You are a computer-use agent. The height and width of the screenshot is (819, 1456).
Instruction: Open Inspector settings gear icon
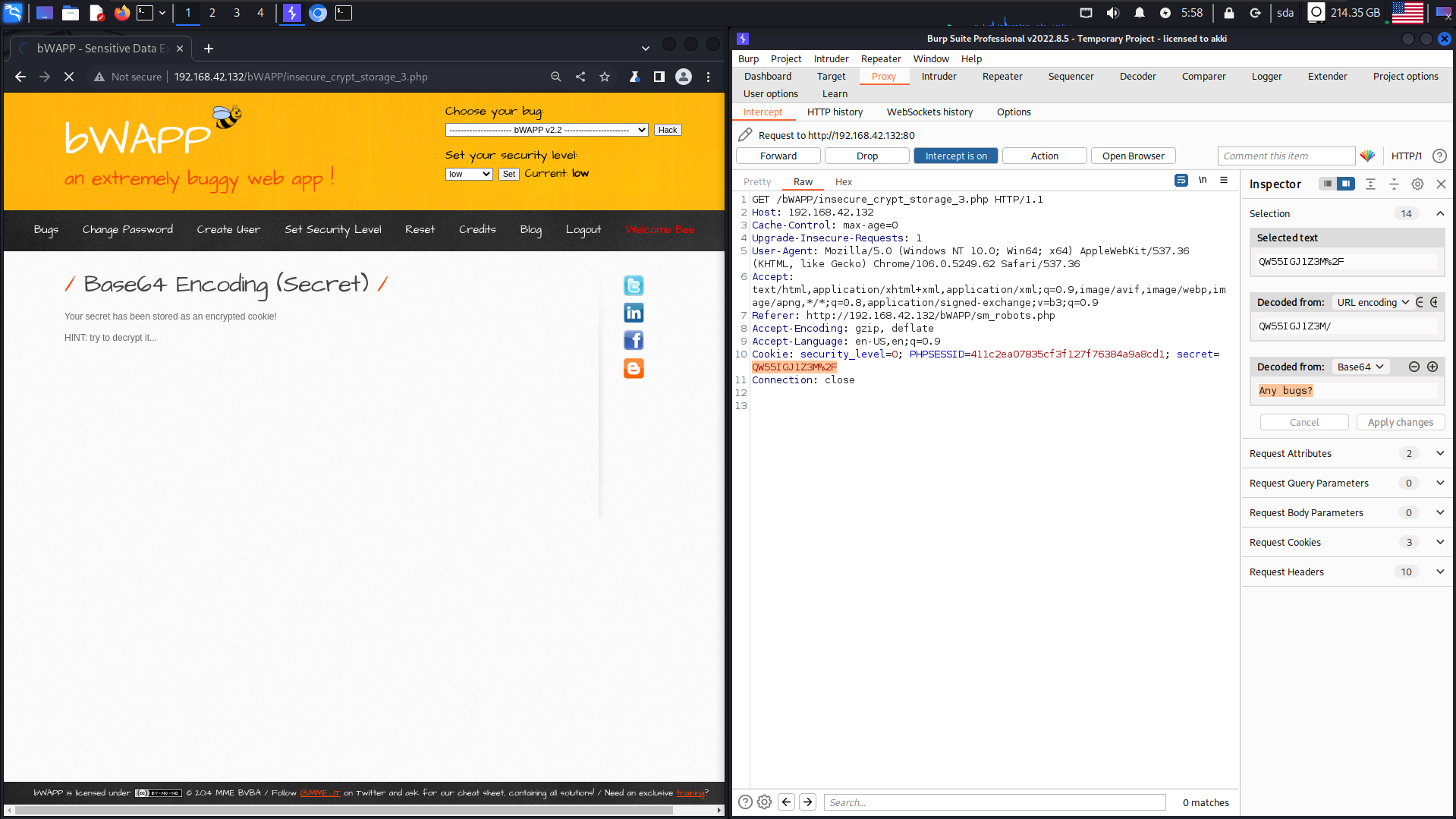click(x=1417, y=184)
